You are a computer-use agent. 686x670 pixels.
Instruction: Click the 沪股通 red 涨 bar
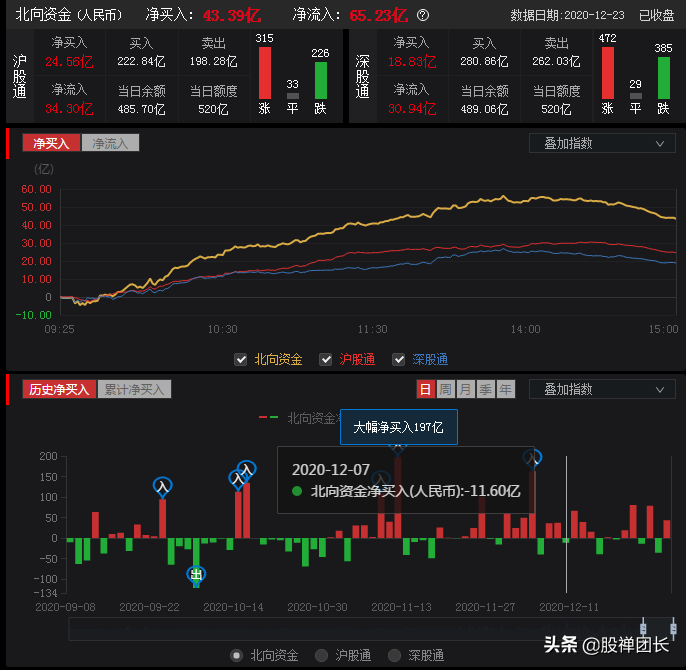click(265, 72)
